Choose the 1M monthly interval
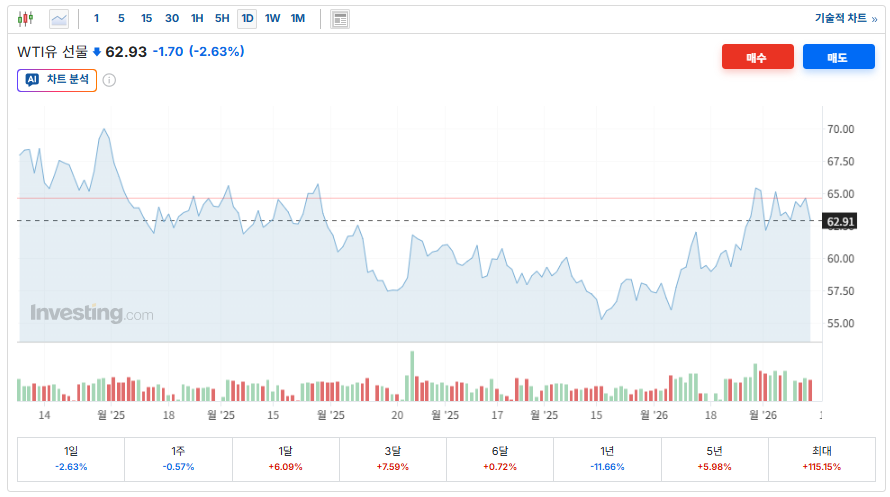Screen dimensions: 890x497 point(298,19)
